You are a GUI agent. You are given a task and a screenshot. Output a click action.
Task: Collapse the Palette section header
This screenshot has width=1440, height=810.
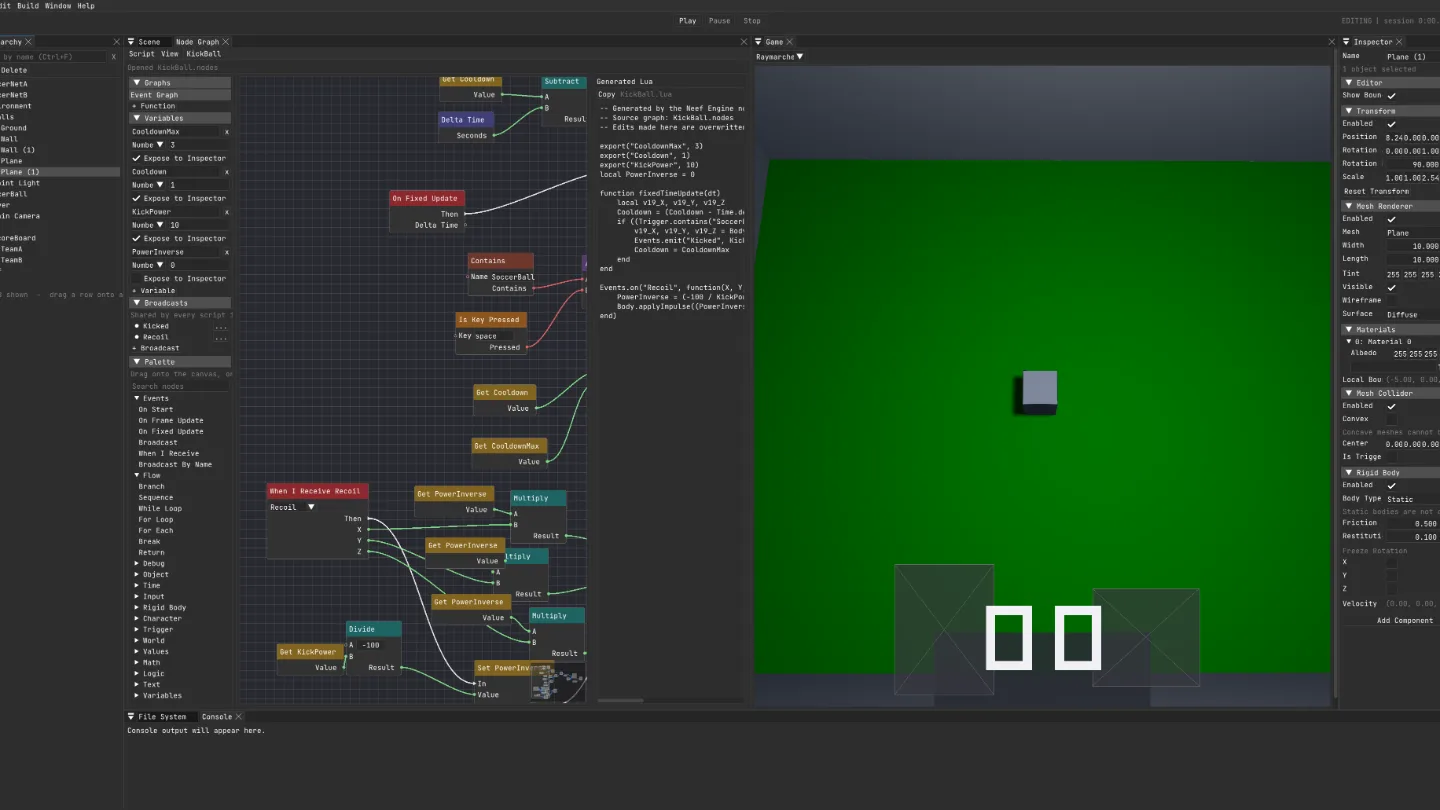click(x=180, y=362)
